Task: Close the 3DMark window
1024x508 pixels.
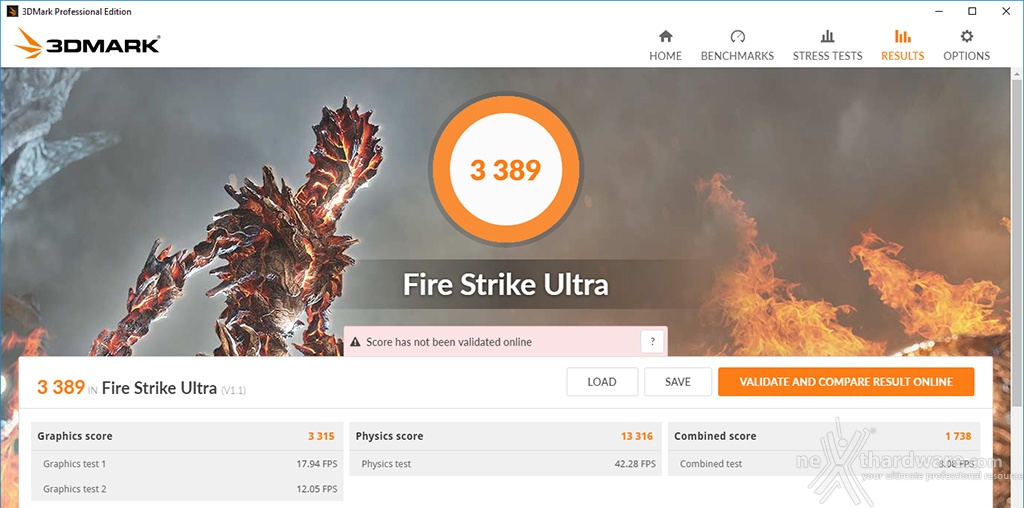Action: (x=1006, y=11)
